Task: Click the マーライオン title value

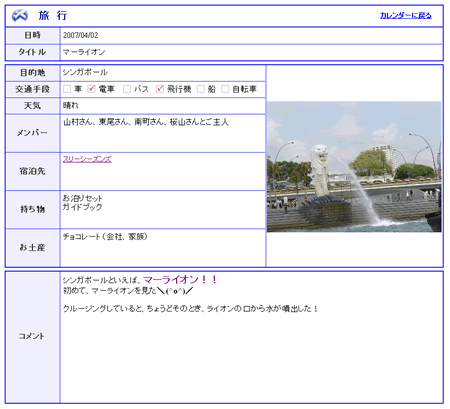Action: (84, 52)
